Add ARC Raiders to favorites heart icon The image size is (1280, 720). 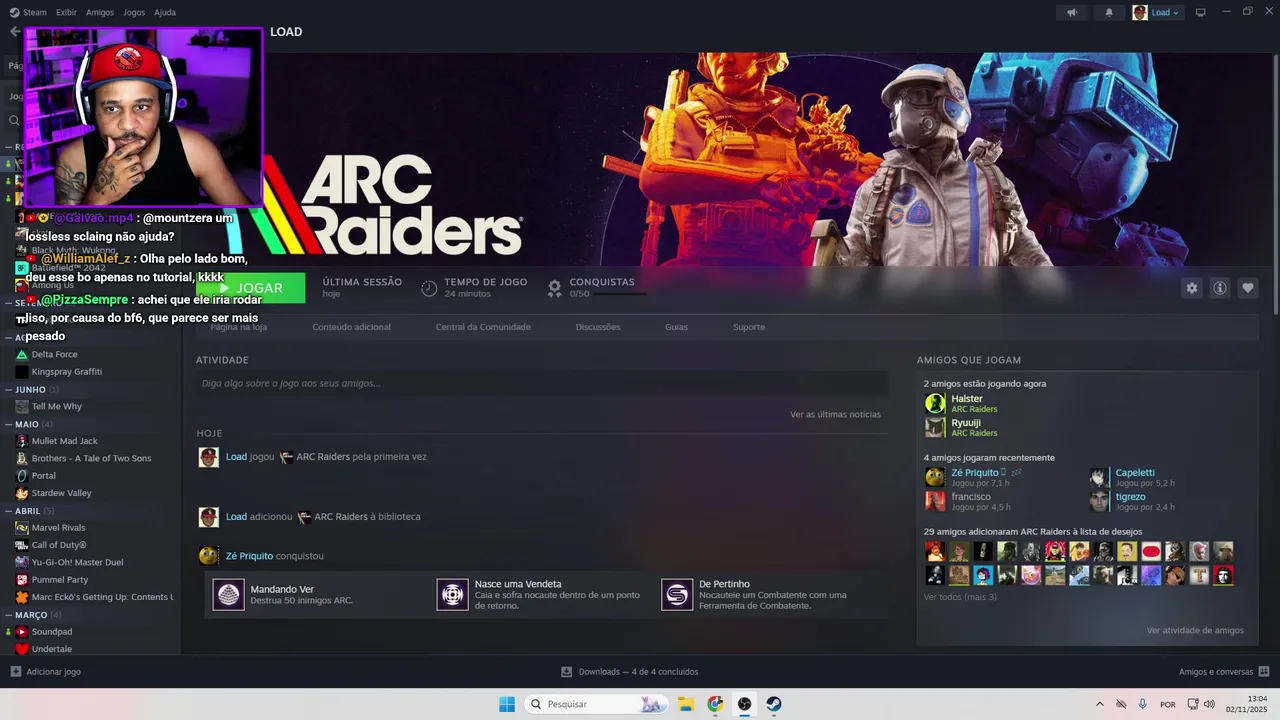[x=1248, y=288]
